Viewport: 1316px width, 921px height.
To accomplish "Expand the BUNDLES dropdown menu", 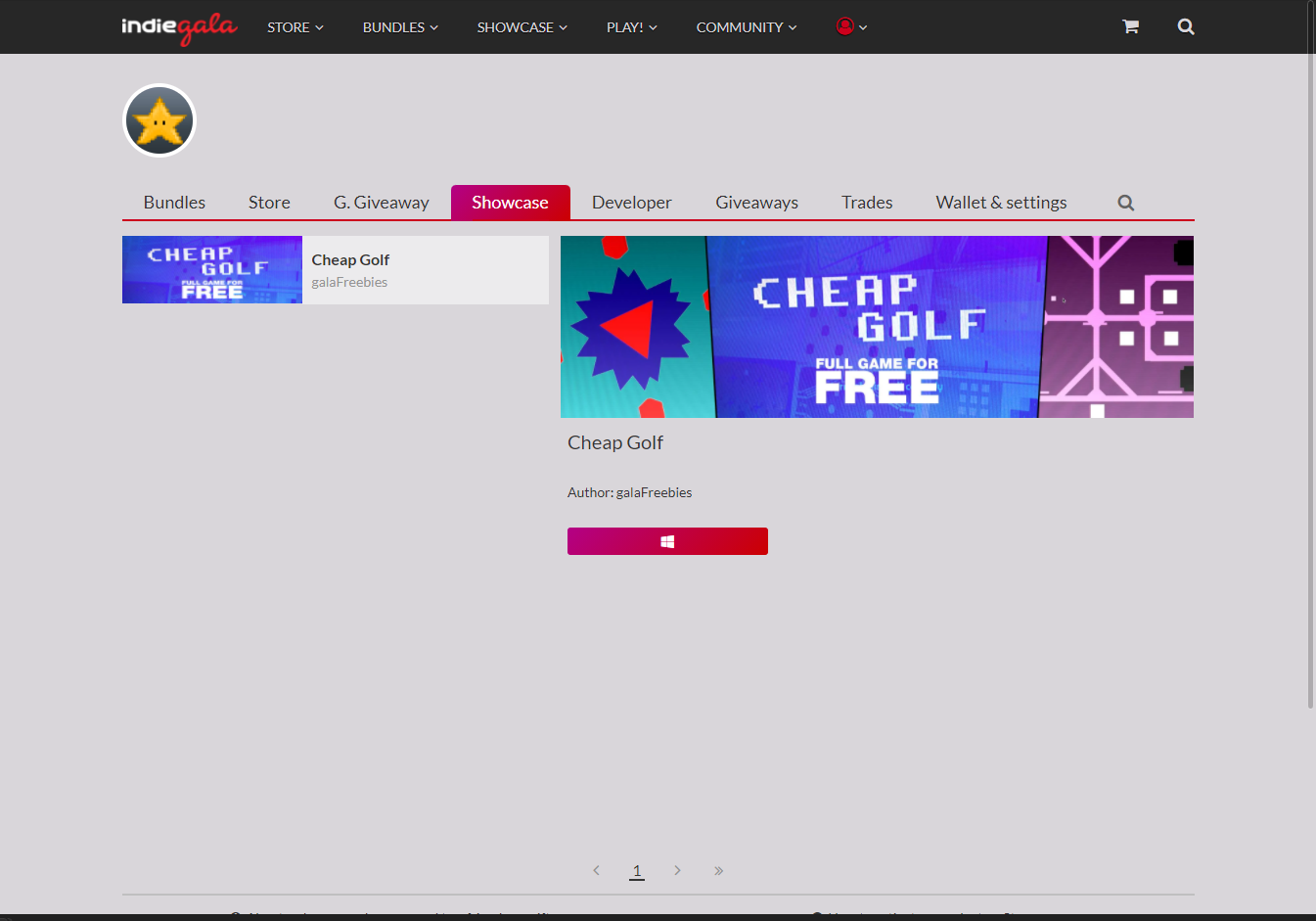I will pos(400,27).
